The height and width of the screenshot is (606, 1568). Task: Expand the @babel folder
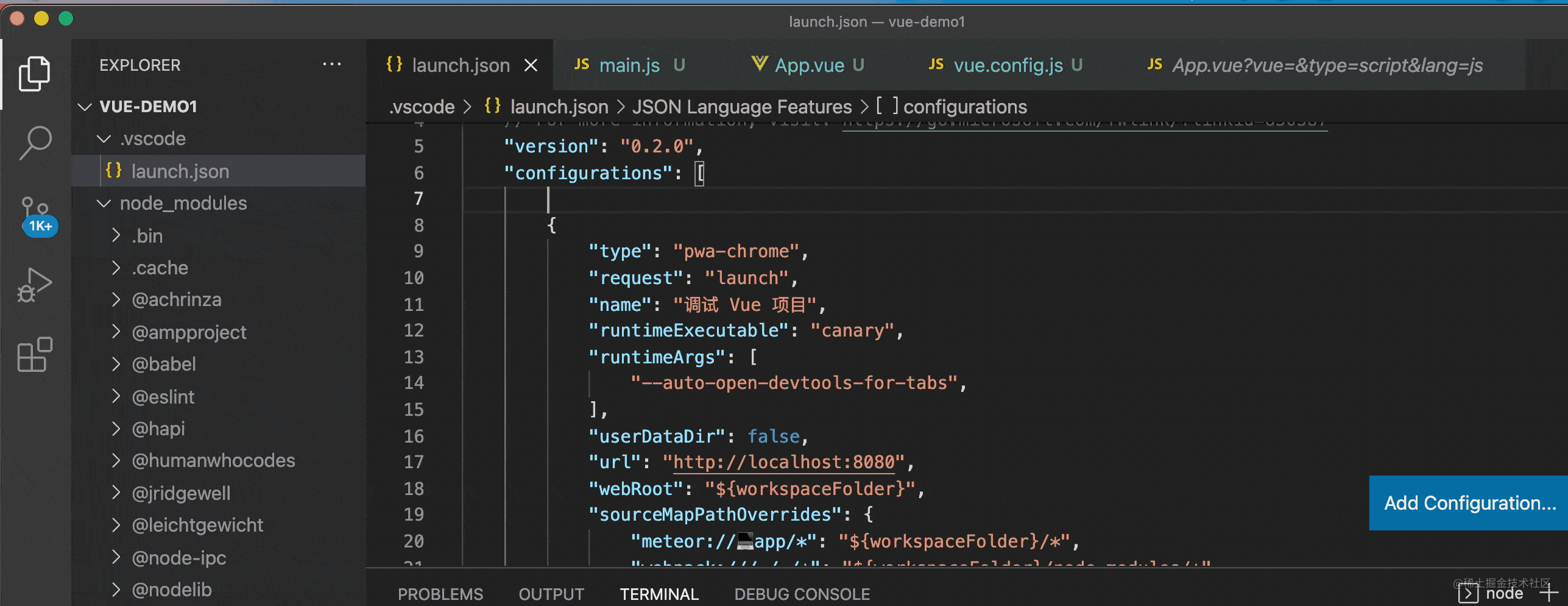tap(116, 364)
